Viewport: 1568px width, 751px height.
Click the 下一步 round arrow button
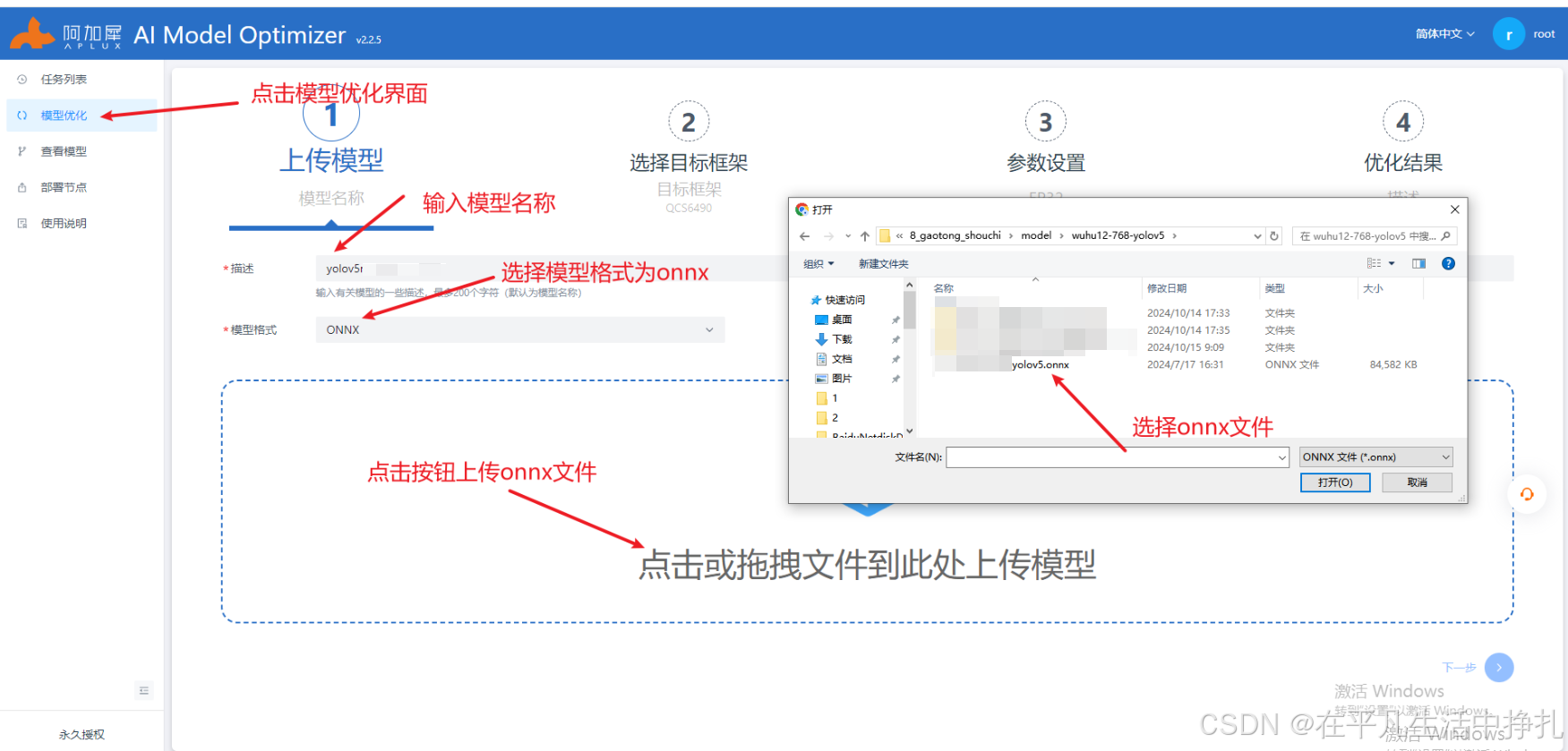tap(1499, 668)
